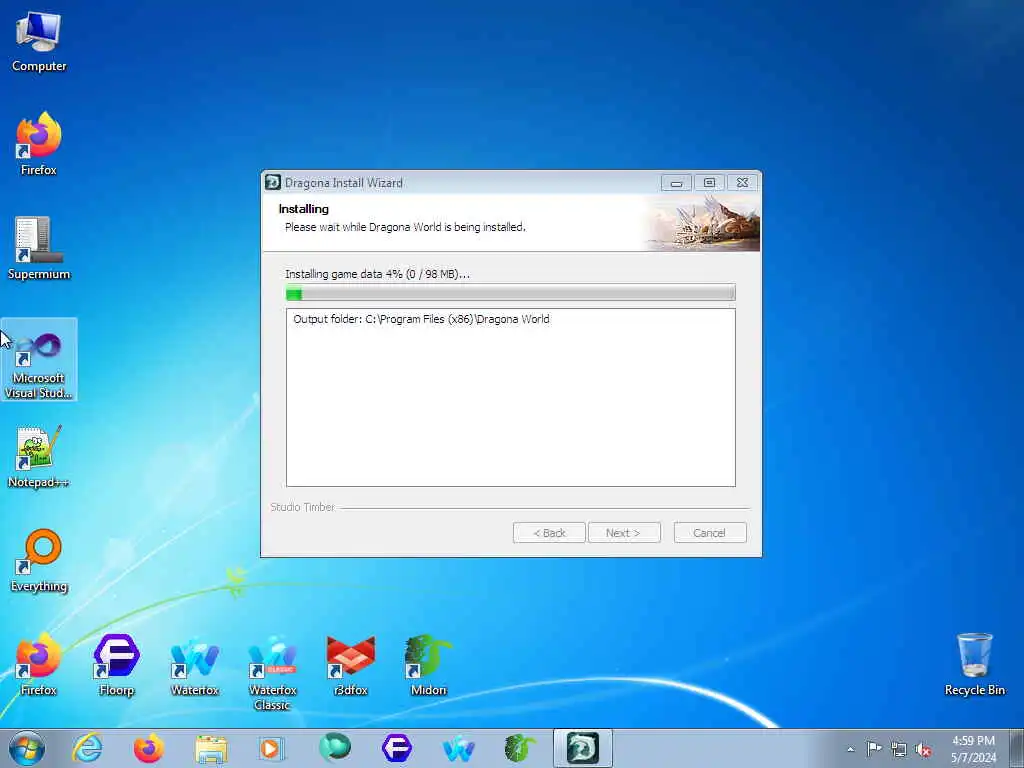Click the 'Installing game data 4%' status text

pyautogui.click(x=377, y=274)
